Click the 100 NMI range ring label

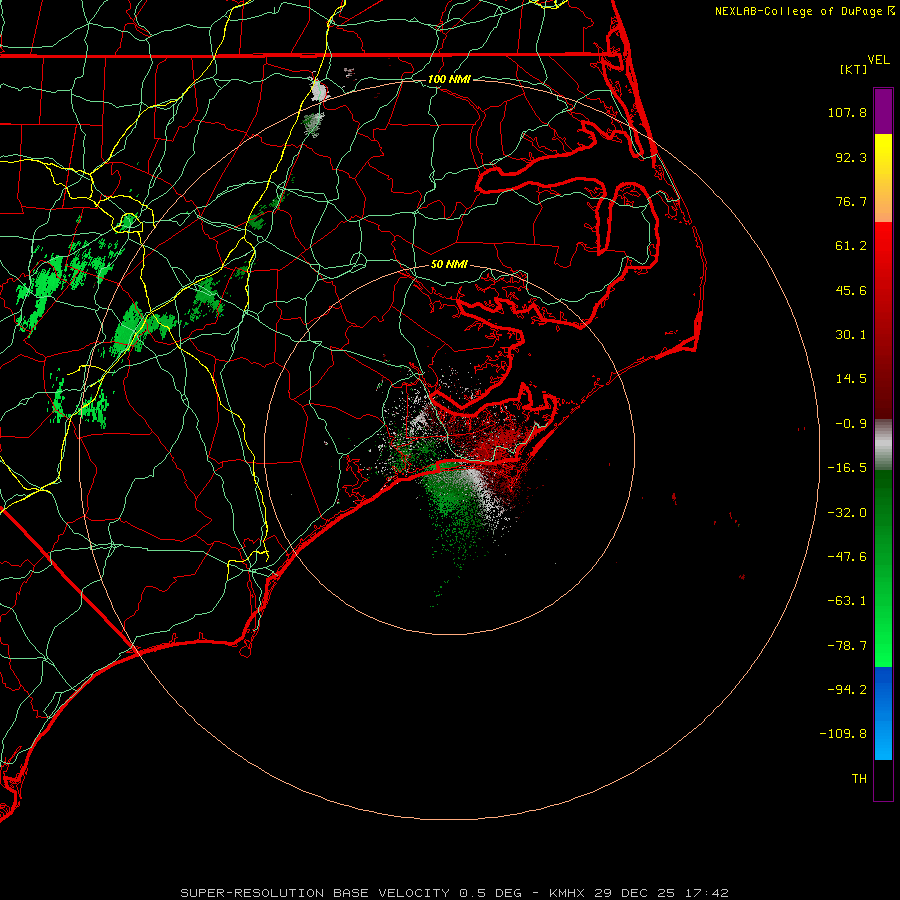(x=449, y=79)
